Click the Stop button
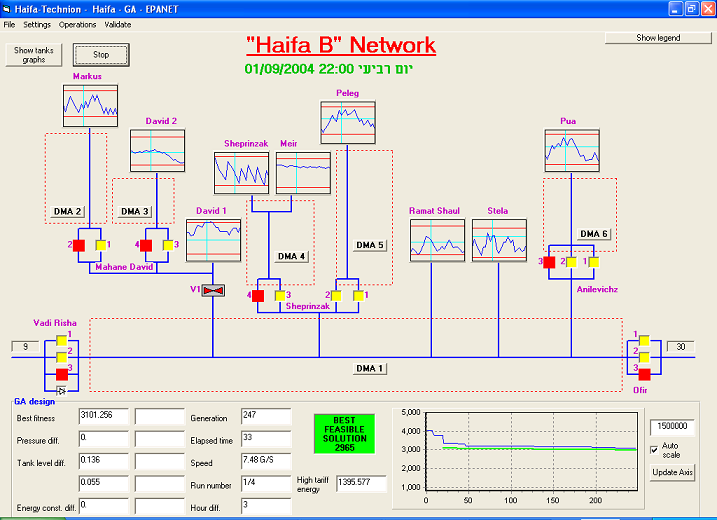This screenshot has width=717, height=520. pos(101,55)
